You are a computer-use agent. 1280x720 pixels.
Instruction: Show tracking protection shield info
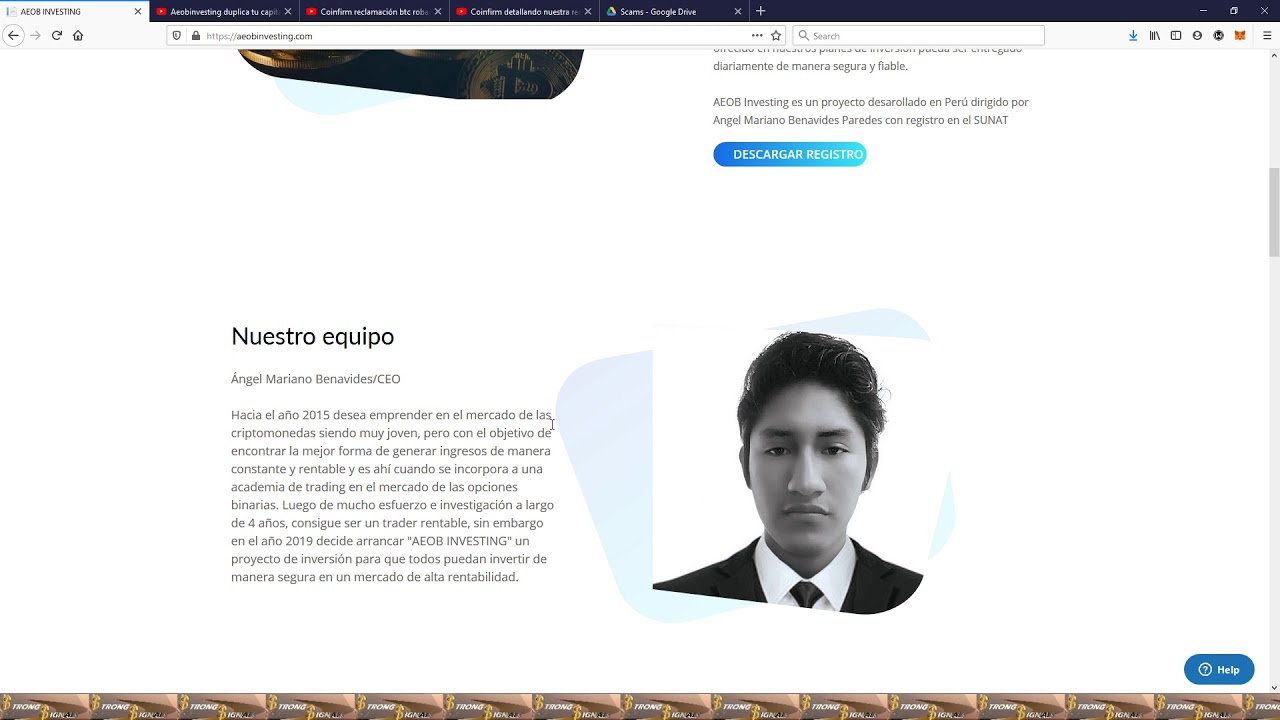[177, 35]
